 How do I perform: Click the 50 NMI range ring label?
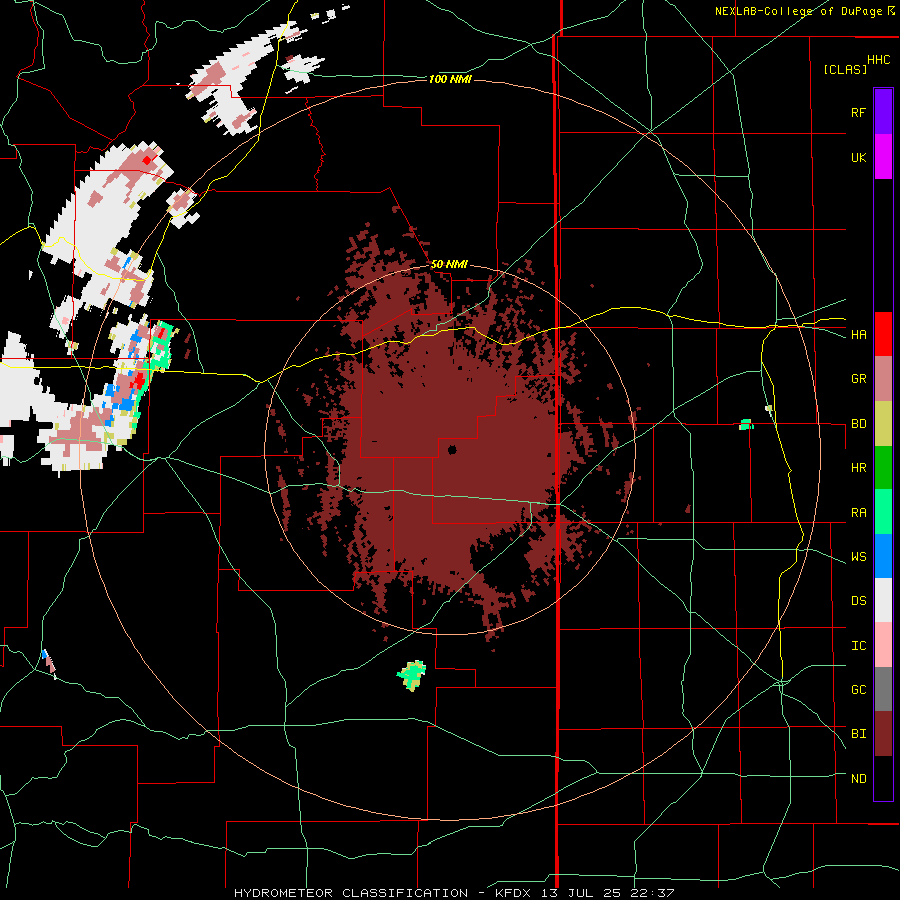point(449,264)
